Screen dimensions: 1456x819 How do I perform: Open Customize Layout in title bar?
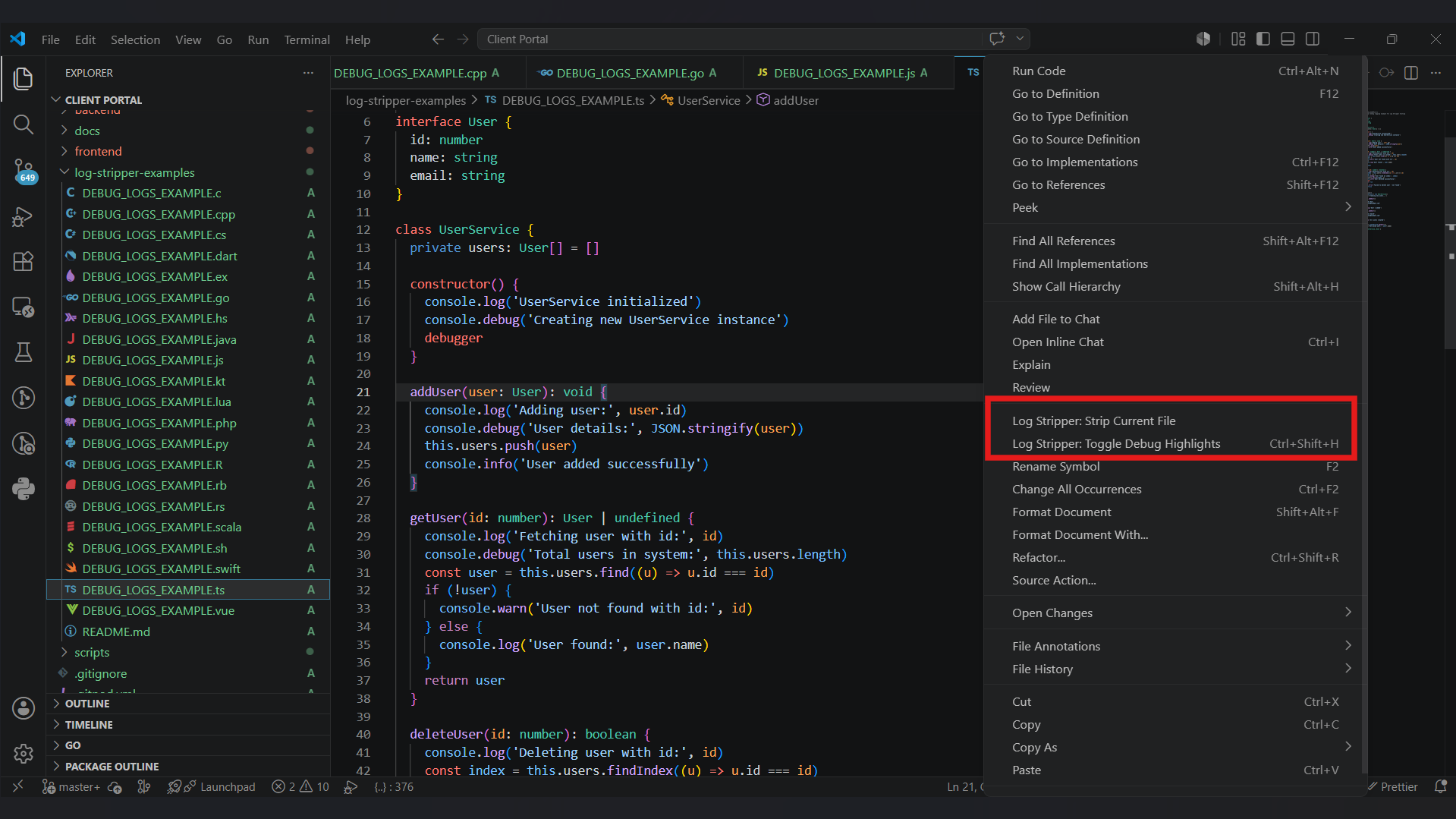point(1238,39)
